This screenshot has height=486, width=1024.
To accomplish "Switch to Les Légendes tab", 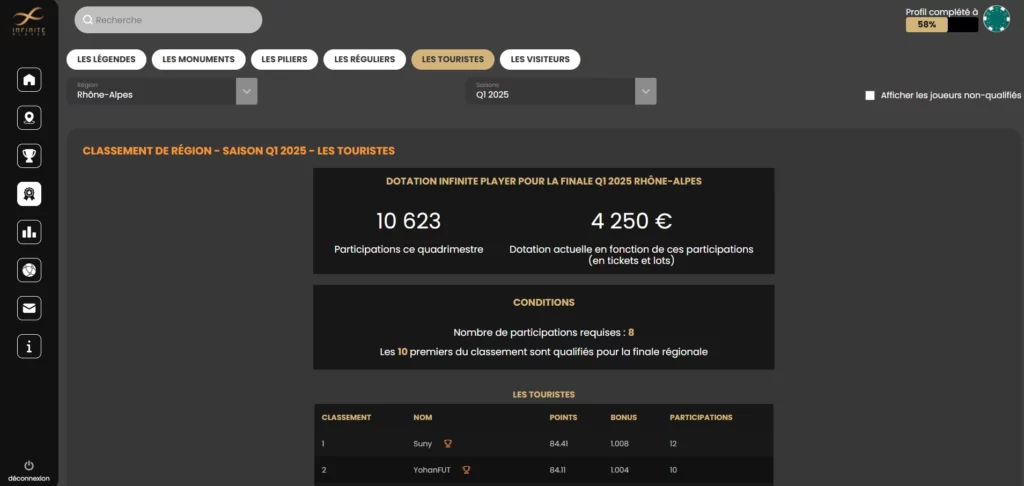I will coord(106,59).
